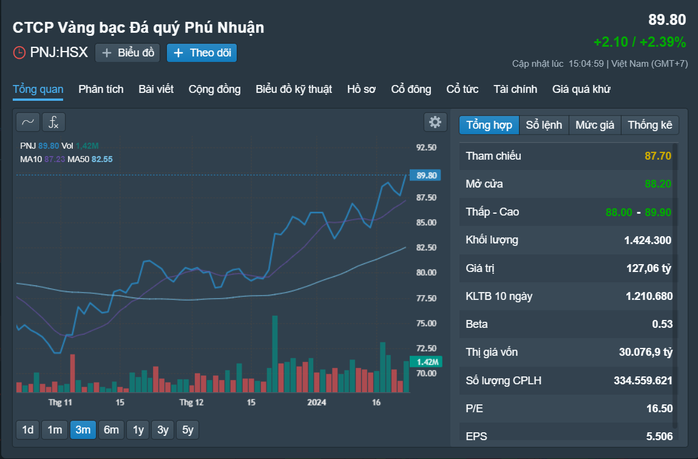Open the Cổ đông tab
Screen dimensions: 698x459
[x=411, y=89]
